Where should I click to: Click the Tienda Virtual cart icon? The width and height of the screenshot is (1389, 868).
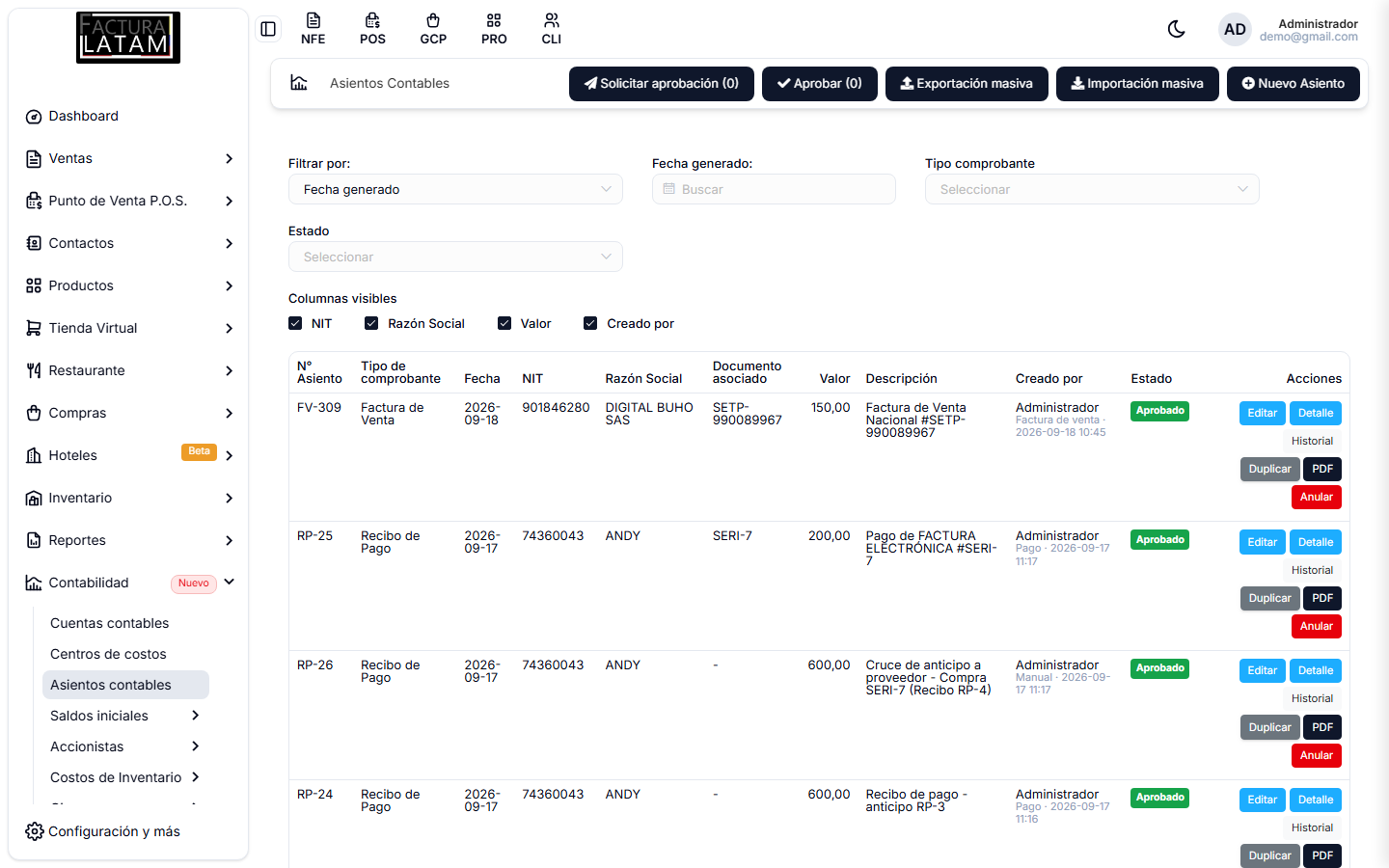pyautogui.click(x=34, y=329)
